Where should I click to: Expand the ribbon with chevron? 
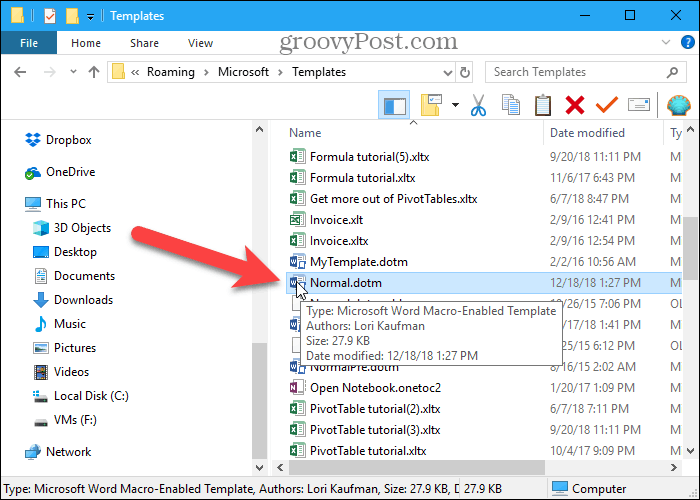click(666, 42)
